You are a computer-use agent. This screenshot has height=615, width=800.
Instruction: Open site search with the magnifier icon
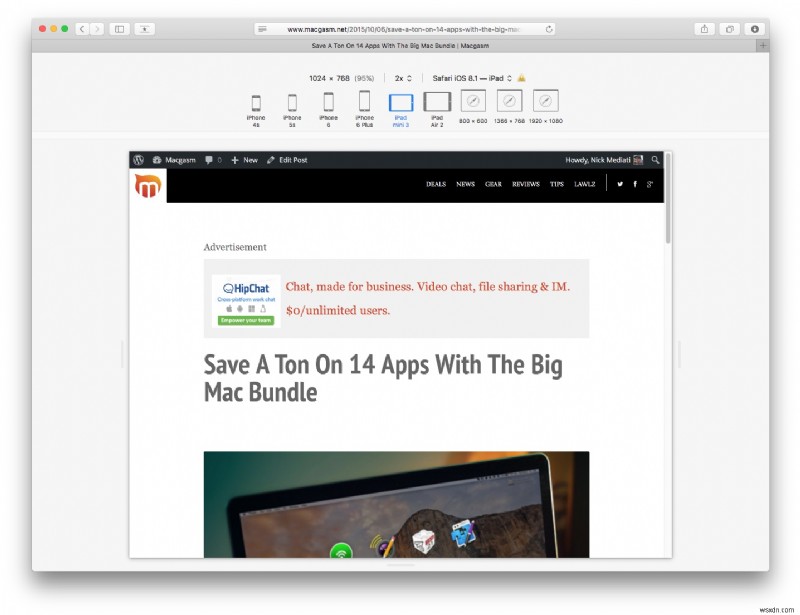[x=655, y=159]
